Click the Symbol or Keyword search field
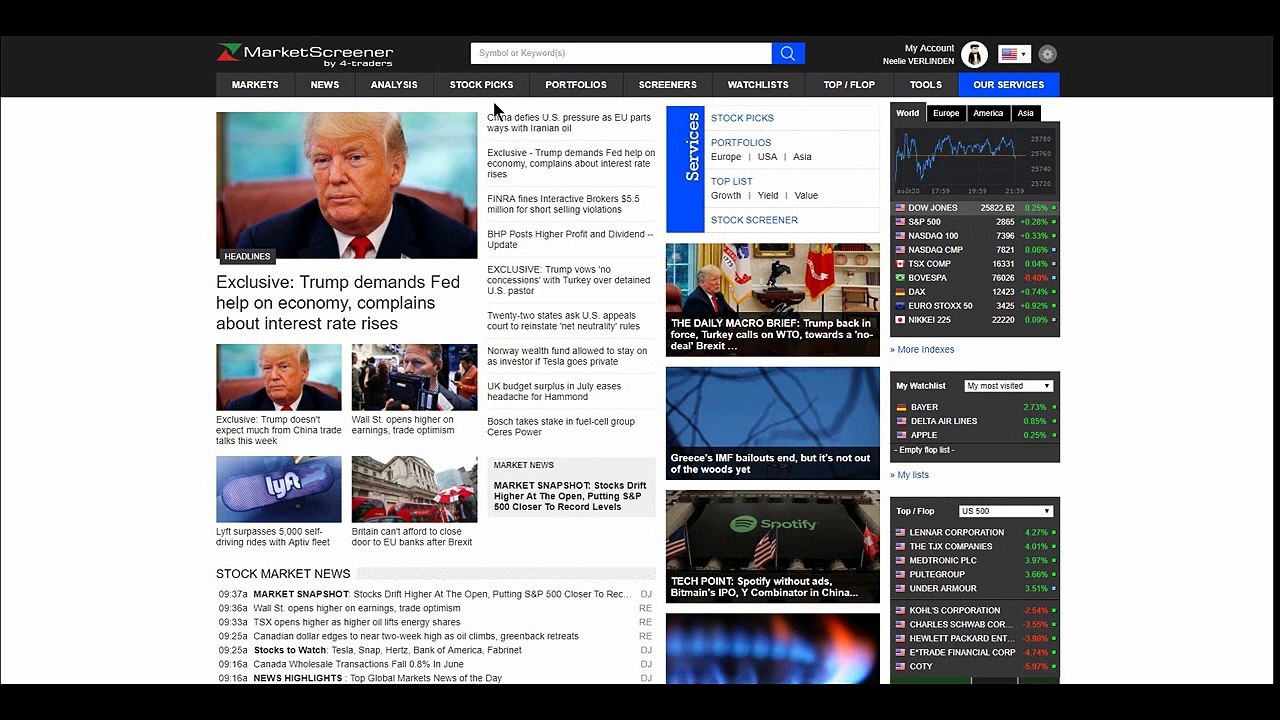The width and height of the screenshot is (1280, 720). pos(621,53)
